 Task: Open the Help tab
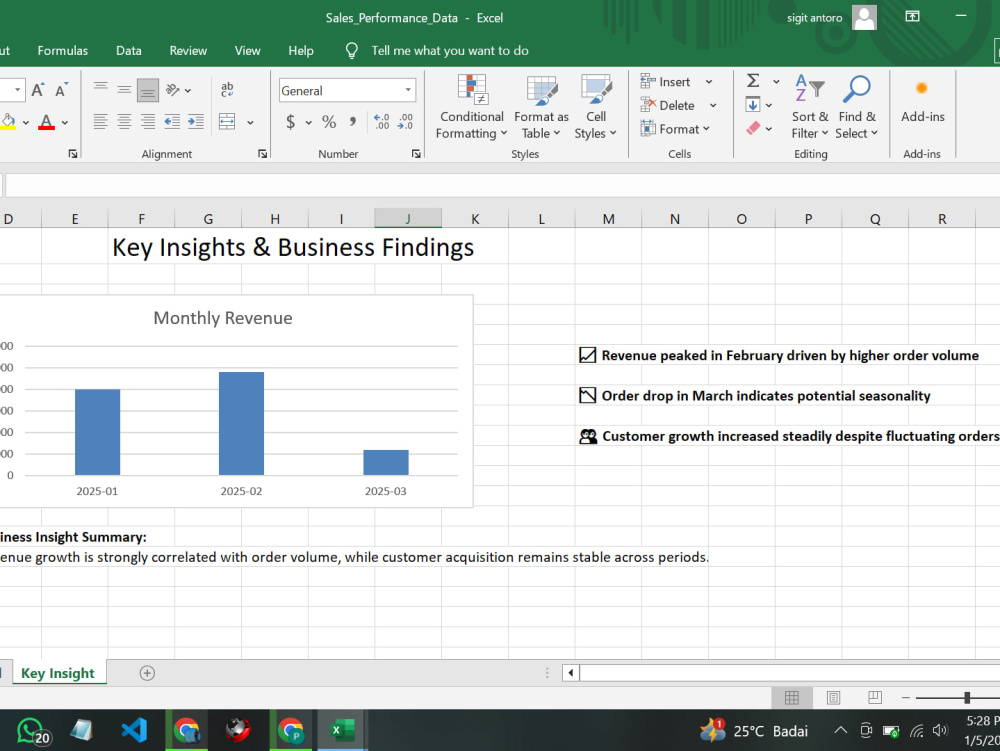click(x=300, y=50)
